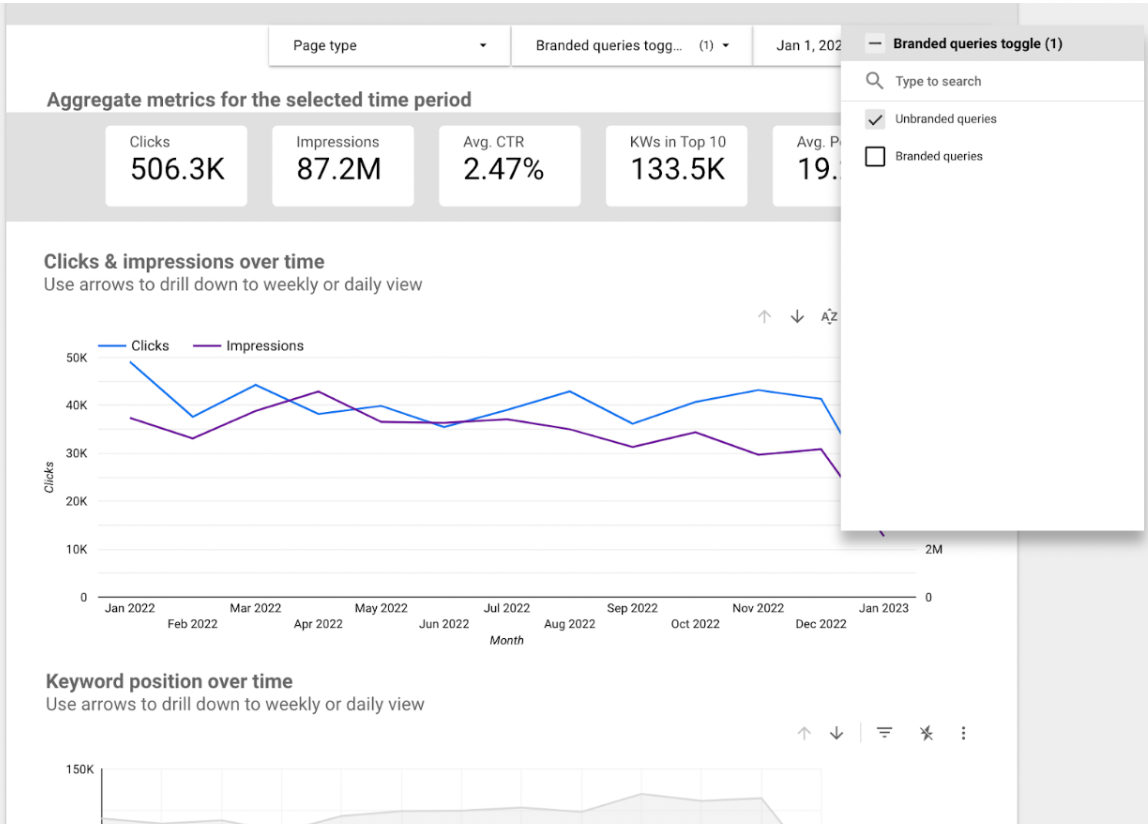Enable the Branded queries checkbox
Screen dimensions: 1148x824
(x=876, y=156)
